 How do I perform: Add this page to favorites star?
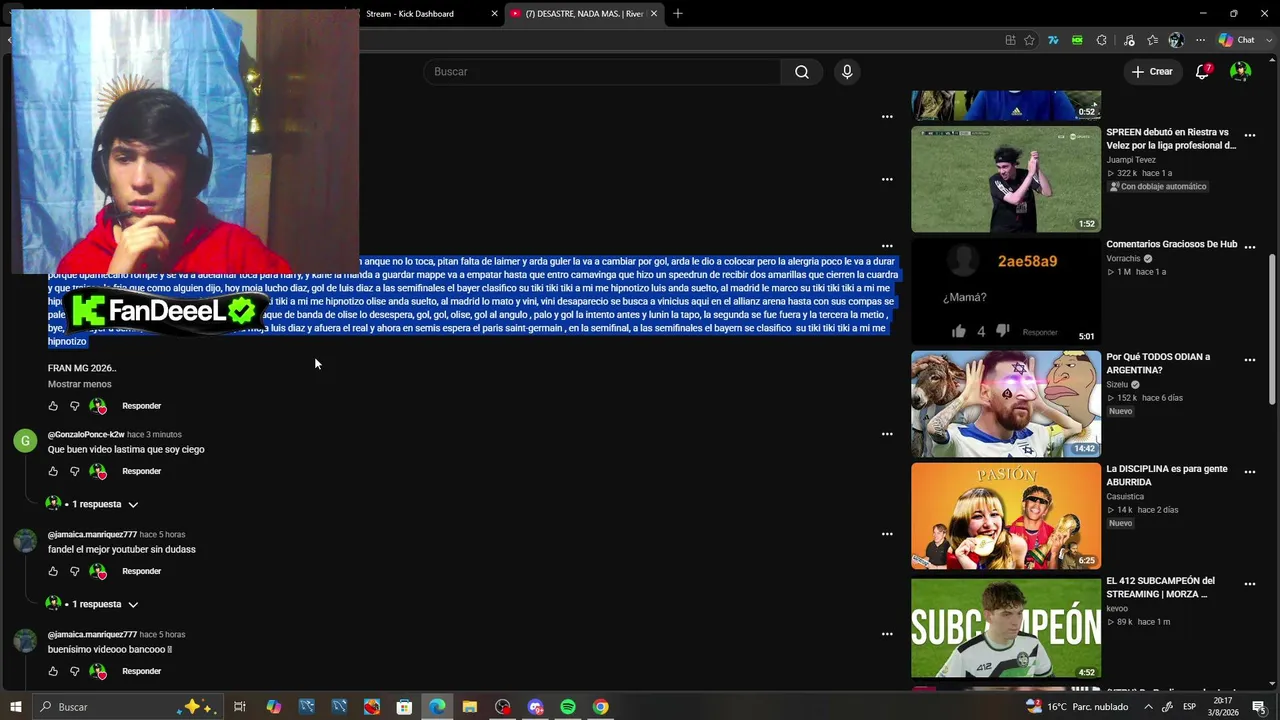tap(1029, 40)
